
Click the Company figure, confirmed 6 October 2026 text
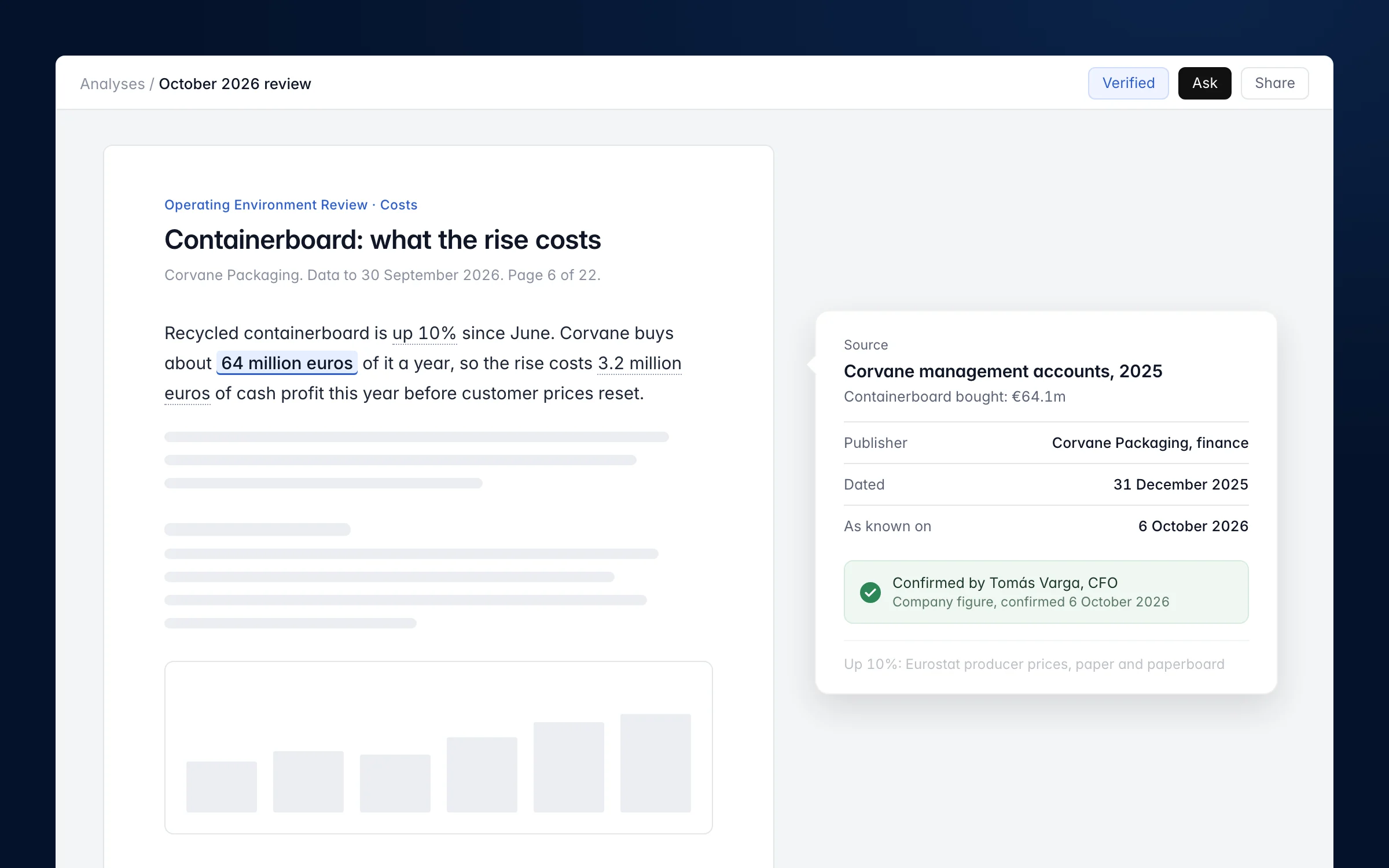(1031, 602)
